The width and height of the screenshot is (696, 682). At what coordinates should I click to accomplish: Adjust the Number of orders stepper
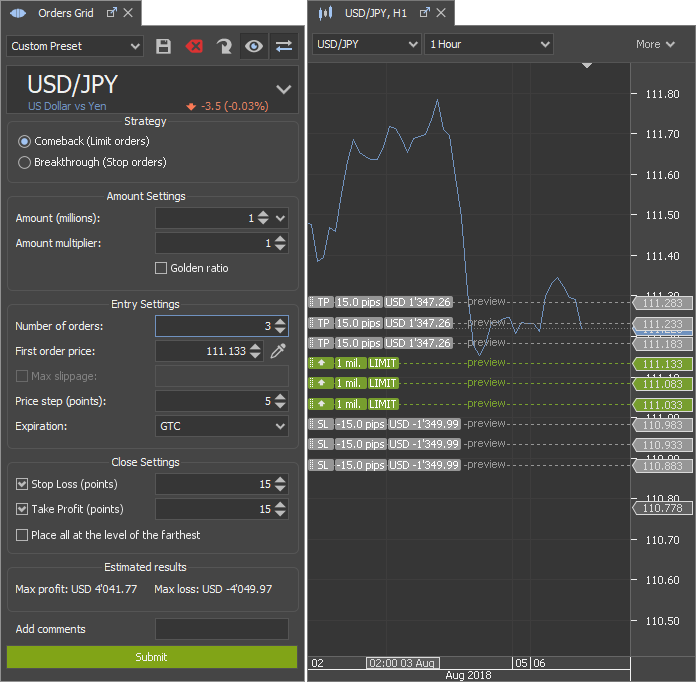(280, 326)
